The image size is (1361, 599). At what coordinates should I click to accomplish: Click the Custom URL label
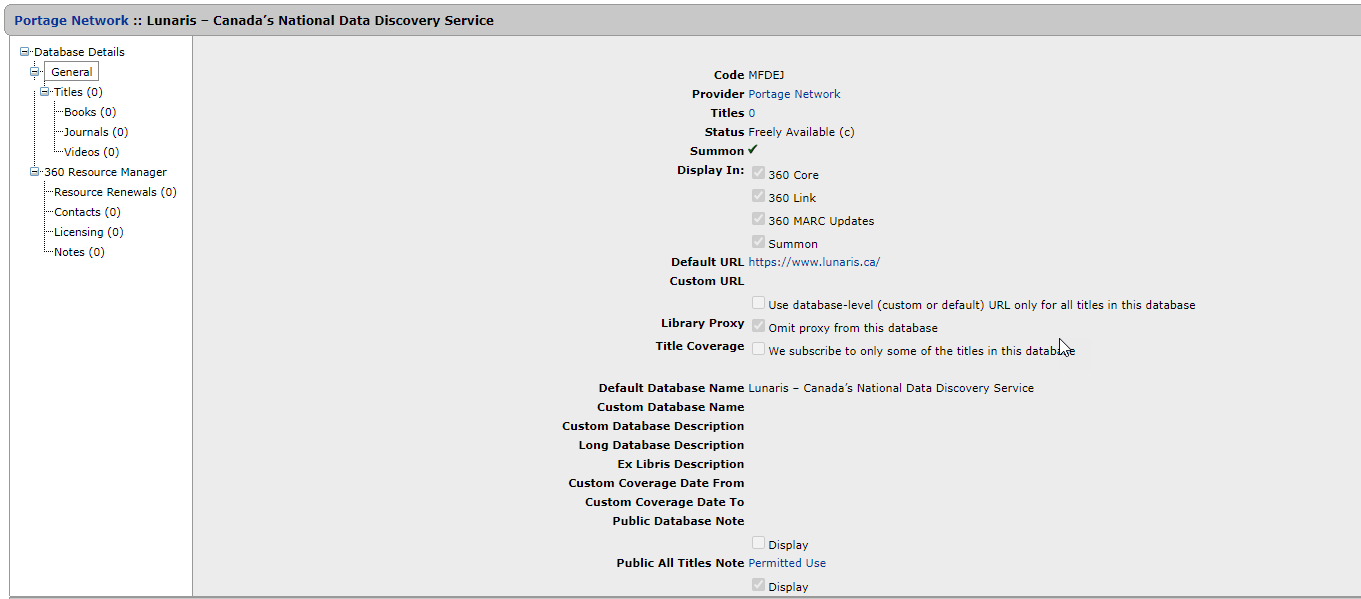pos(707,281)
